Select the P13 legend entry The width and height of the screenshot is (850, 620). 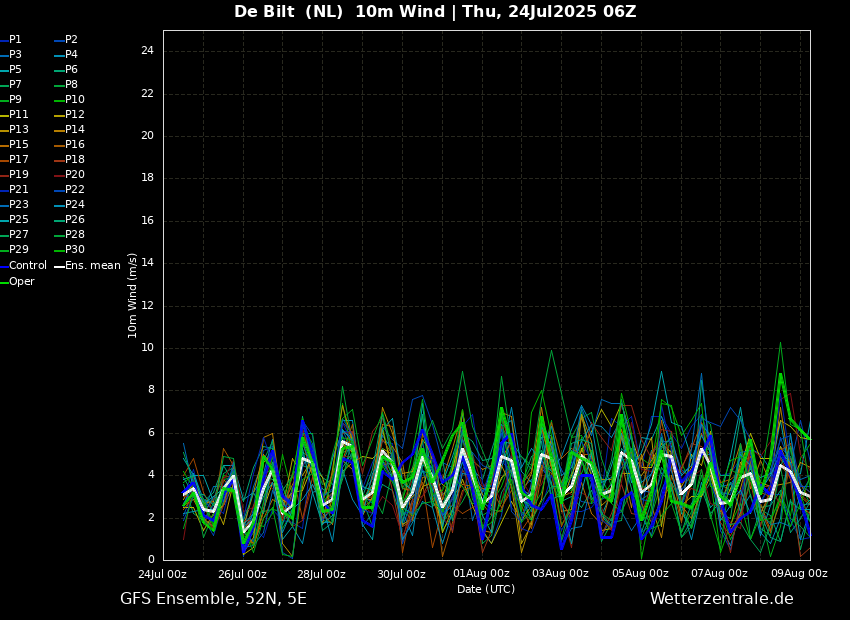tap(19, 130)
